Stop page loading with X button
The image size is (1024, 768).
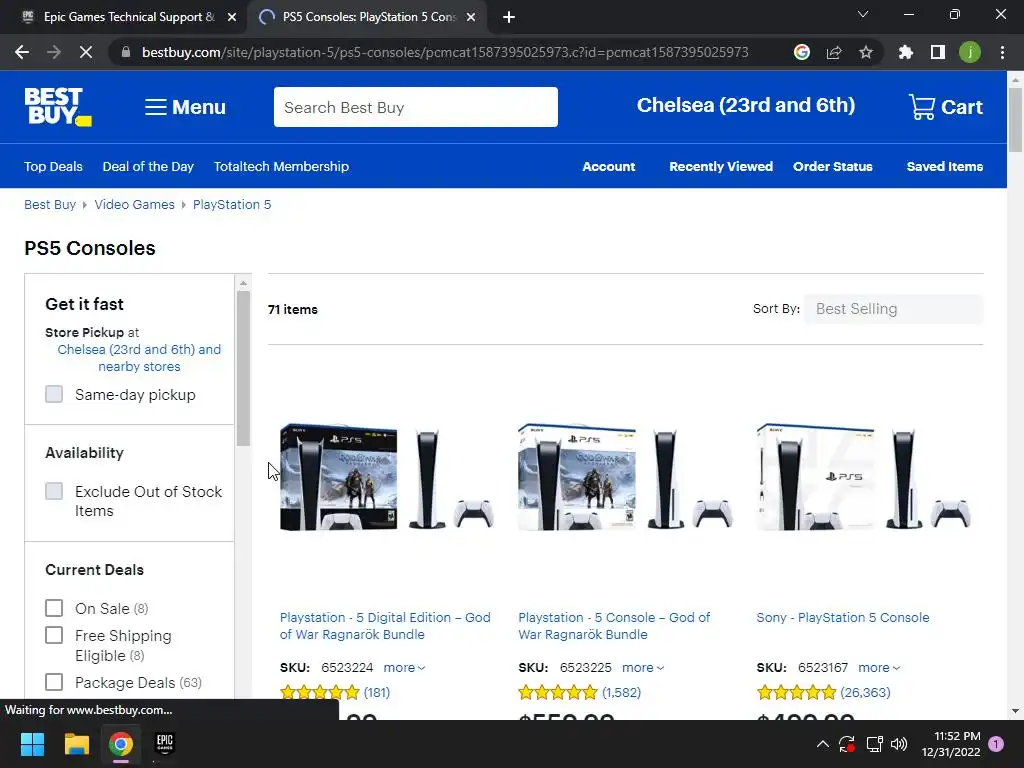point(86,52)
